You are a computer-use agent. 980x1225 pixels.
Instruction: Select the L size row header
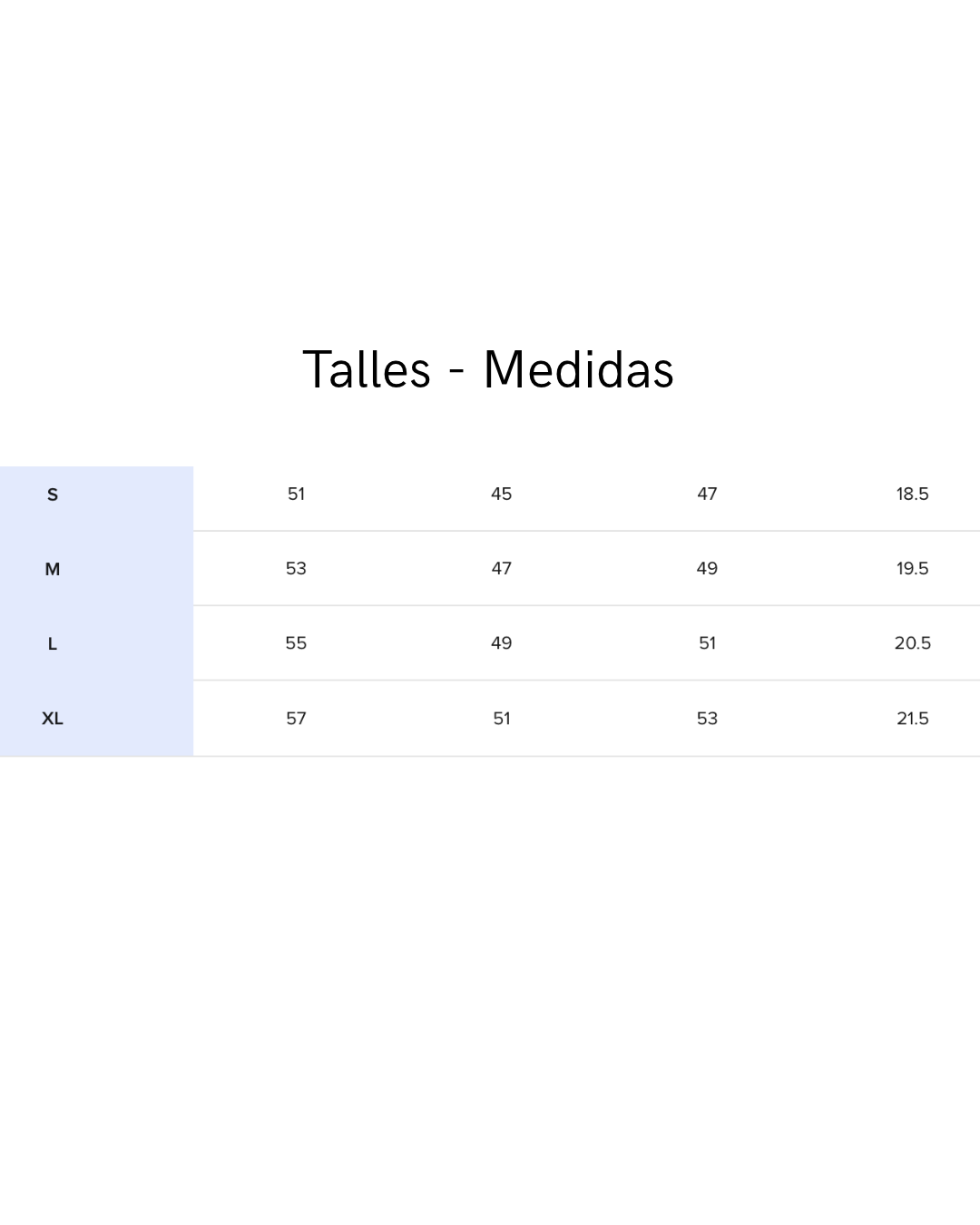pyautogui.click(x=53, y=643)
